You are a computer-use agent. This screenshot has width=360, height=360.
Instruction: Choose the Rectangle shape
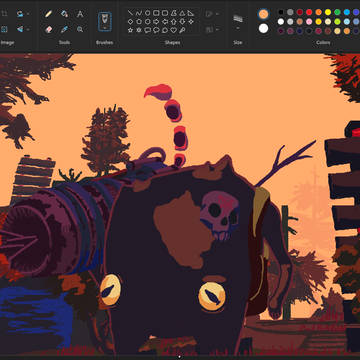tap(156, 13)
